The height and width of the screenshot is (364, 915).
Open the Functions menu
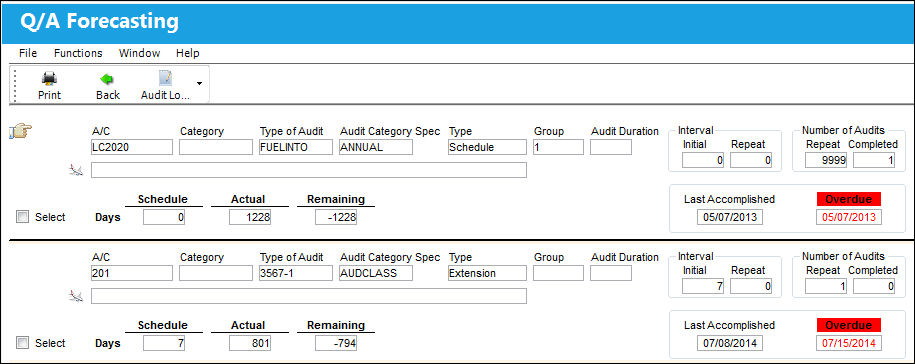point(78,53)
